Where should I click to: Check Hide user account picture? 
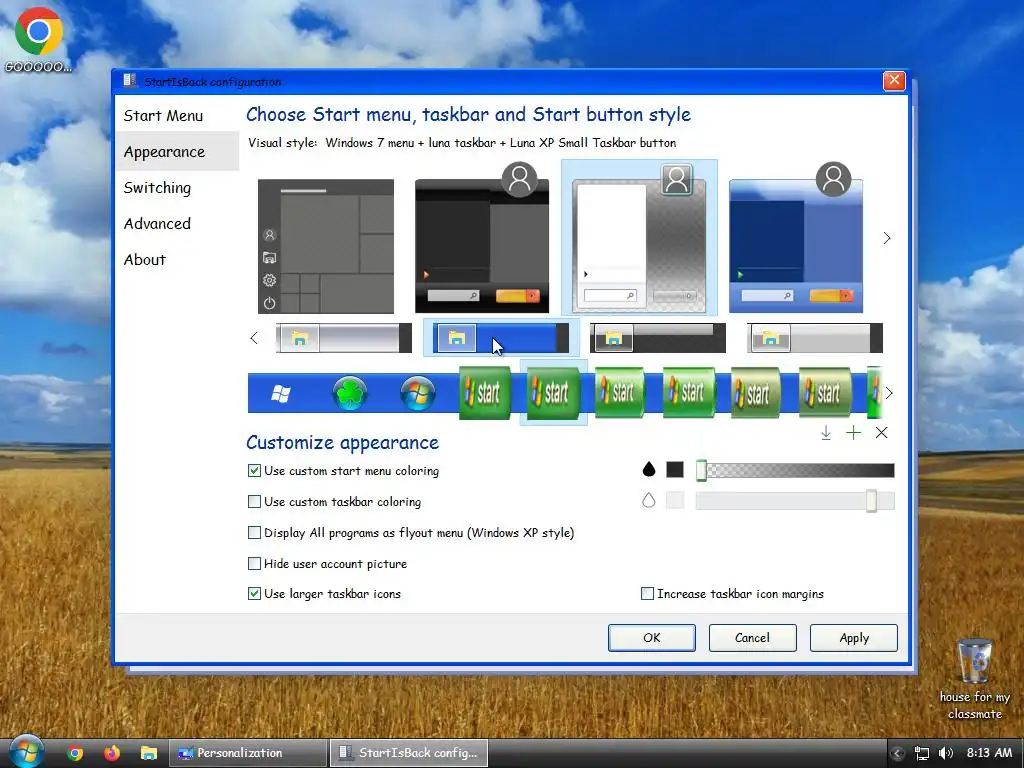(327, 564)
